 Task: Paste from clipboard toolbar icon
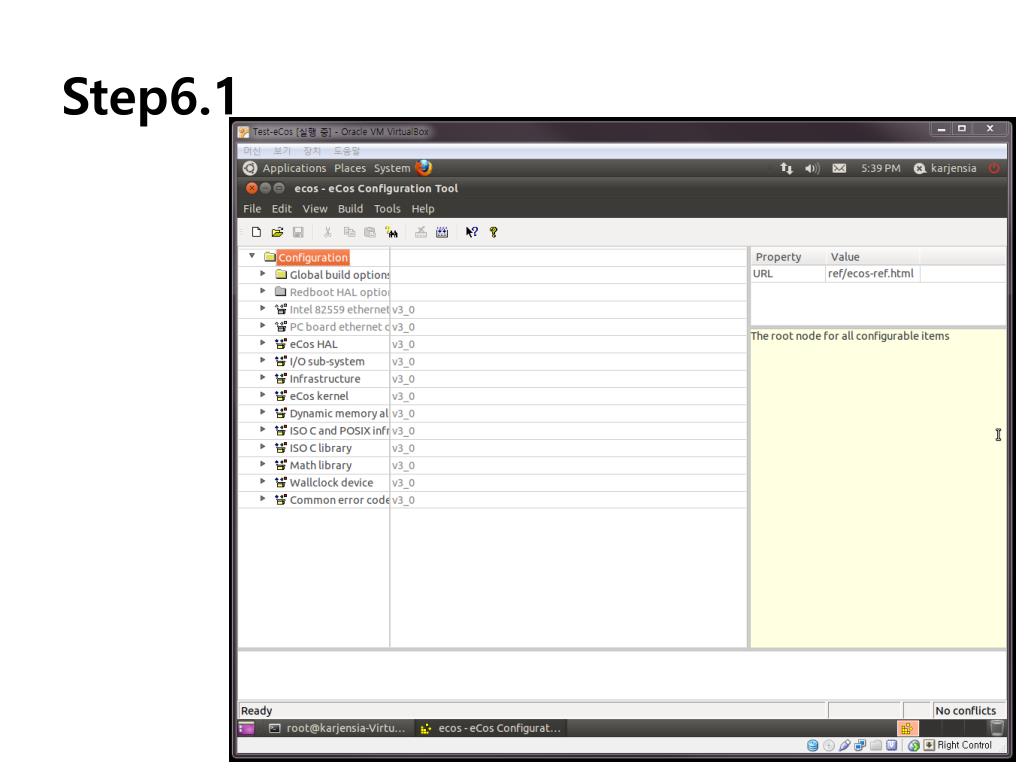pyautogui.click(x=370, y=232)
